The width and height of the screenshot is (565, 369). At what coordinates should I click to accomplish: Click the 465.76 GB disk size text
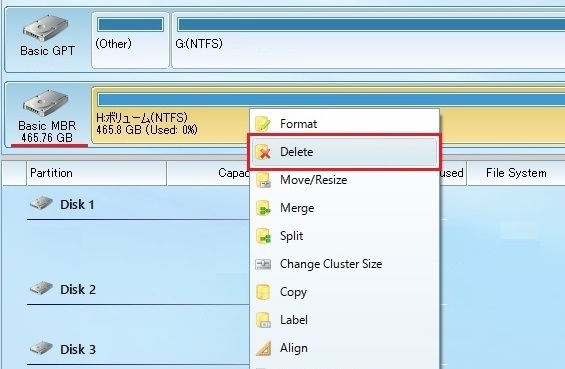point(47,138)
